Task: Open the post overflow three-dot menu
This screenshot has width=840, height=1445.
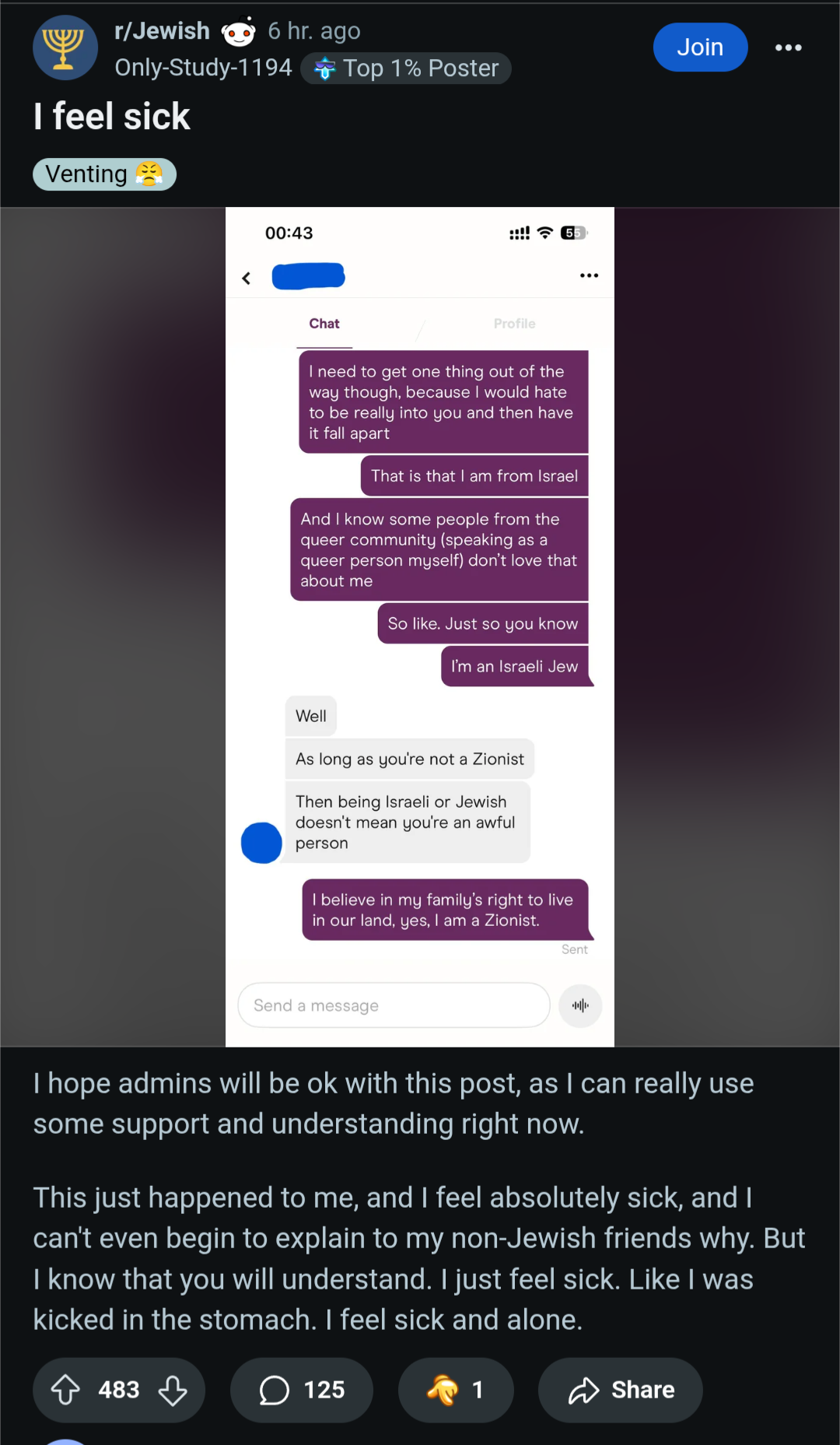Action: coord(788,47)
